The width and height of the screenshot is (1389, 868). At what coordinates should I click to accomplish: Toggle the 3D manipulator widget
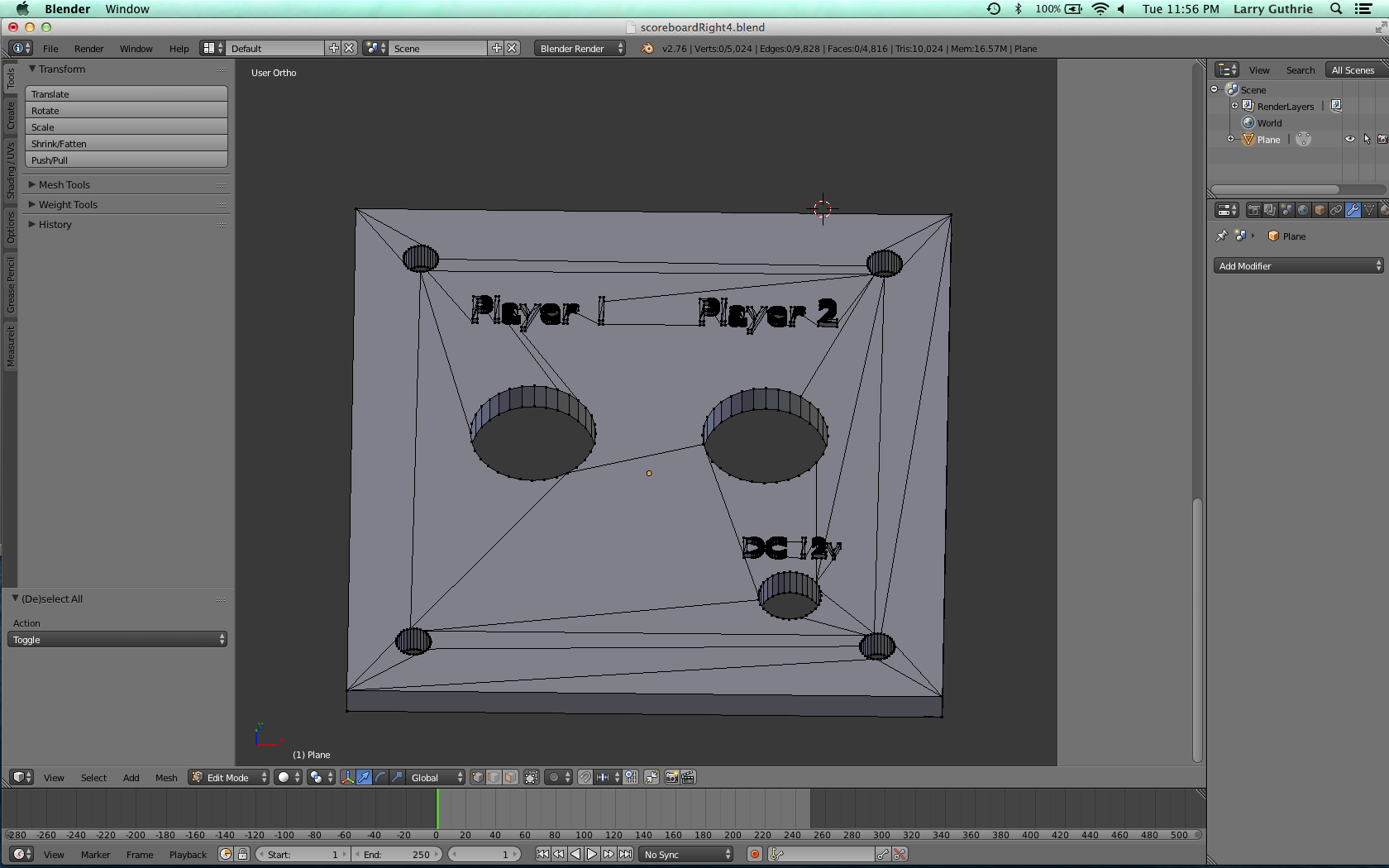tap(347, 777)
